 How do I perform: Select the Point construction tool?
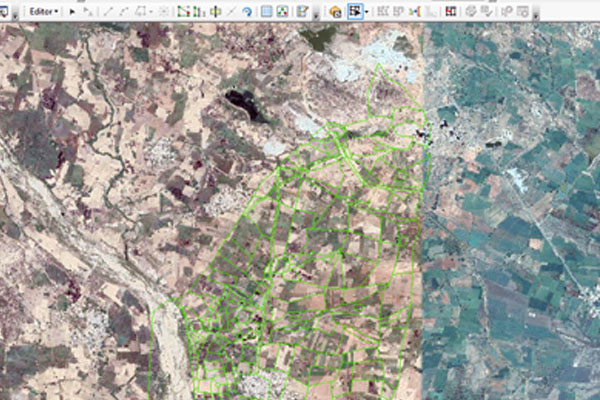[x=163, y=11]
